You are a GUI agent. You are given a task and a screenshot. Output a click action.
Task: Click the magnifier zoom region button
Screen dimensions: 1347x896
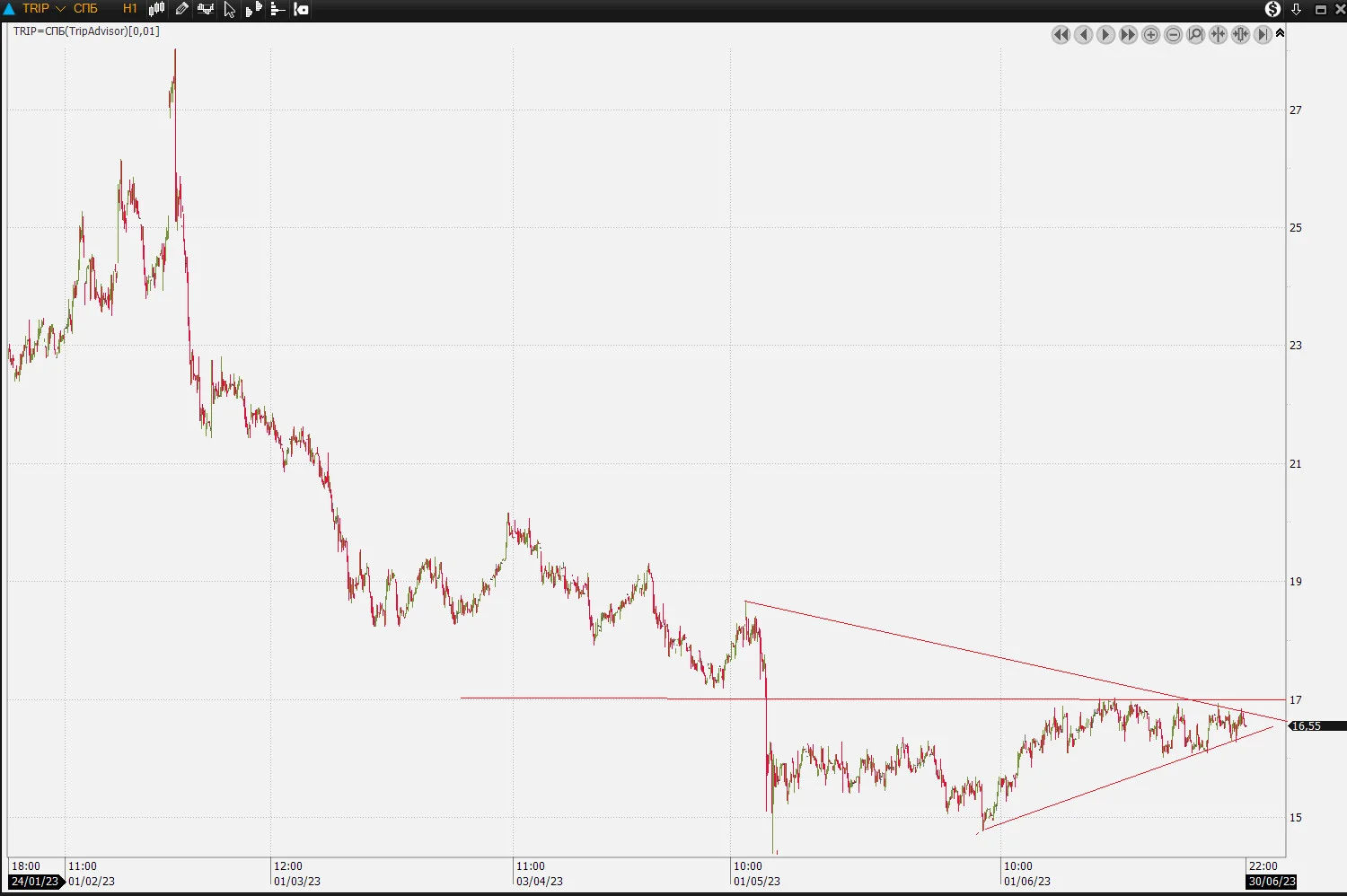click(1195, 35)
